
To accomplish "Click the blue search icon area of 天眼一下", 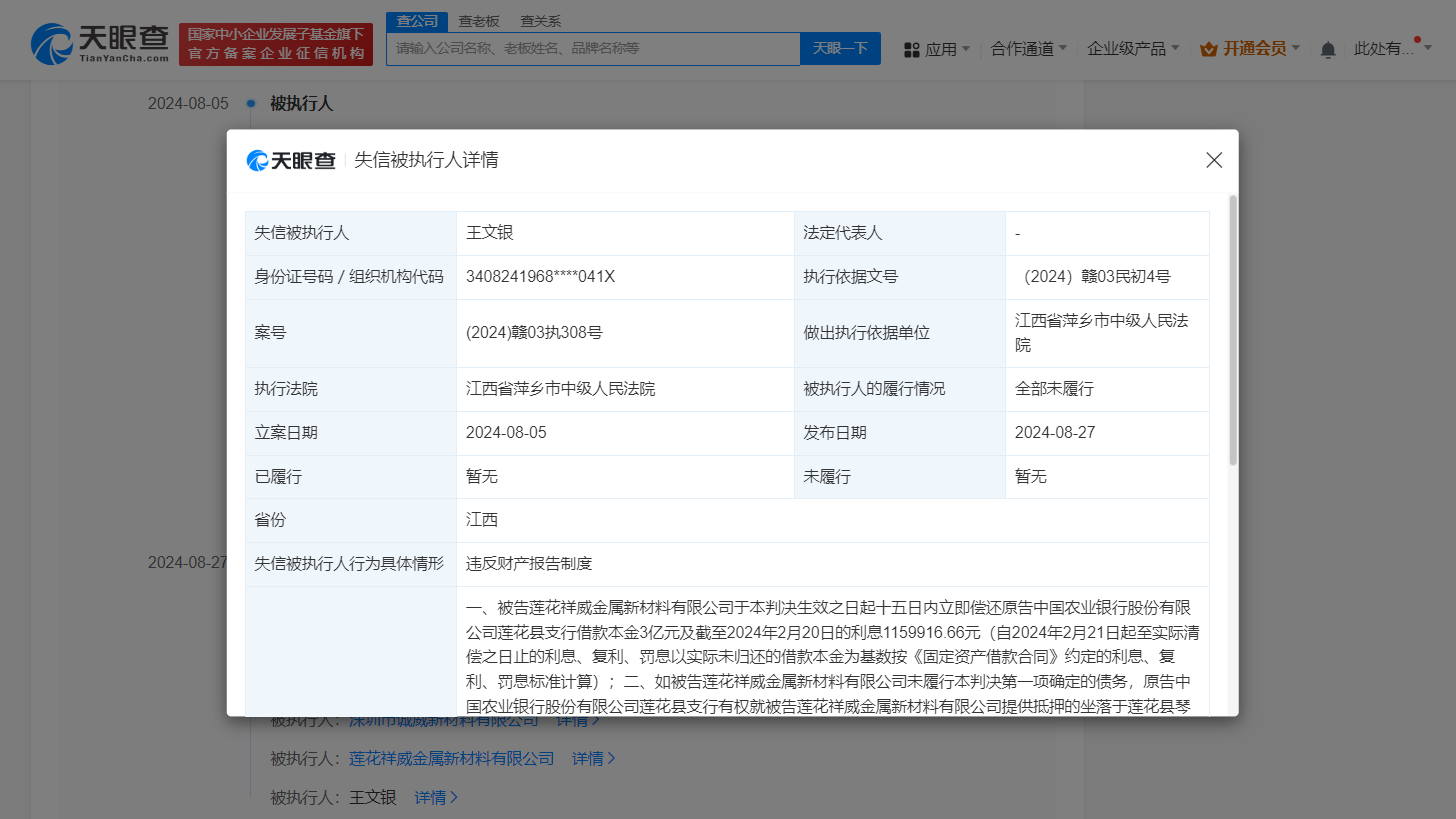I will pos(840,48).
